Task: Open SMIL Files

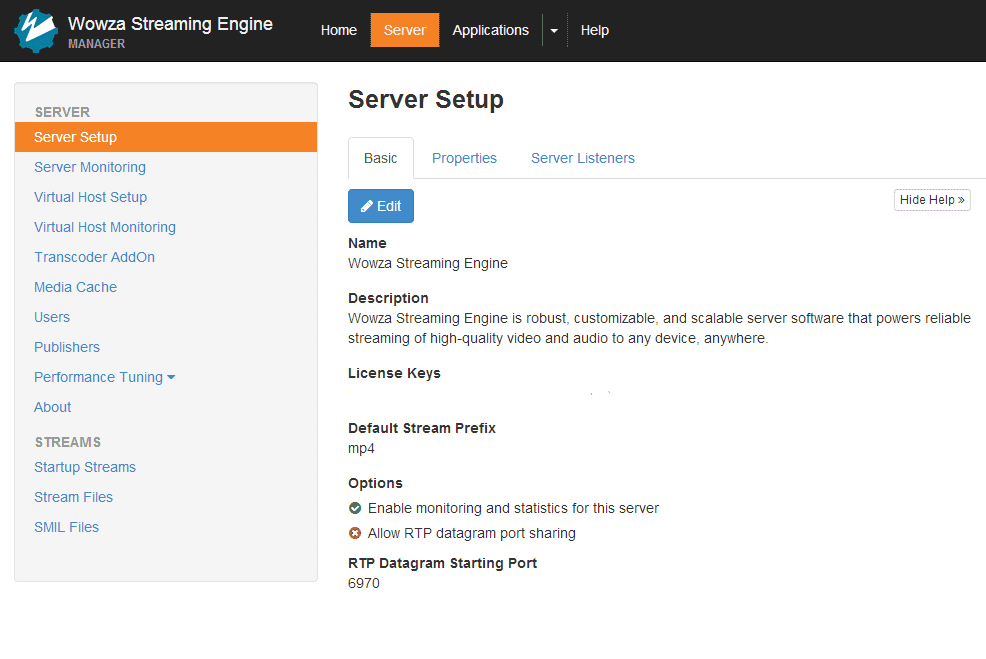Action: point(67,528)
